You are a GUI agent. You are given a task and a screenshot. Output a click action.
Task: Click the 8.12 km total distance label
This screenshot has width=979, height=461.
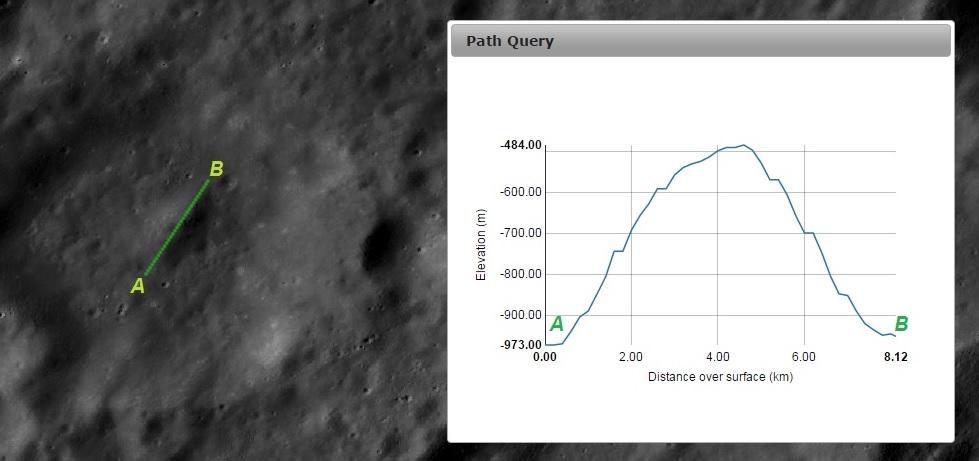click(x=895, y=356)
